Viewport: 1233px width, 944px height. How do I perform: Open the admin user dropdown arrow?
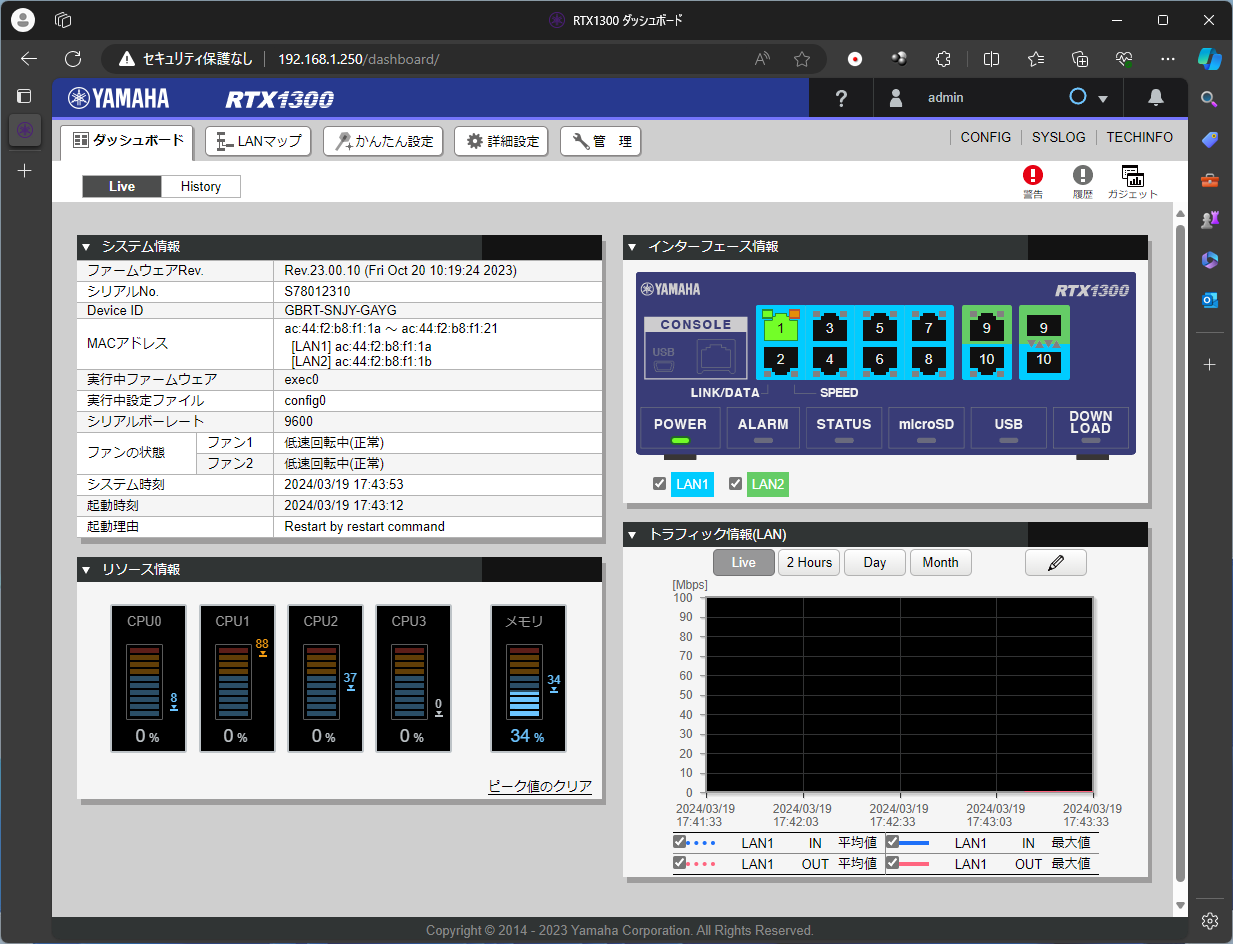(x=1103, y=99)
